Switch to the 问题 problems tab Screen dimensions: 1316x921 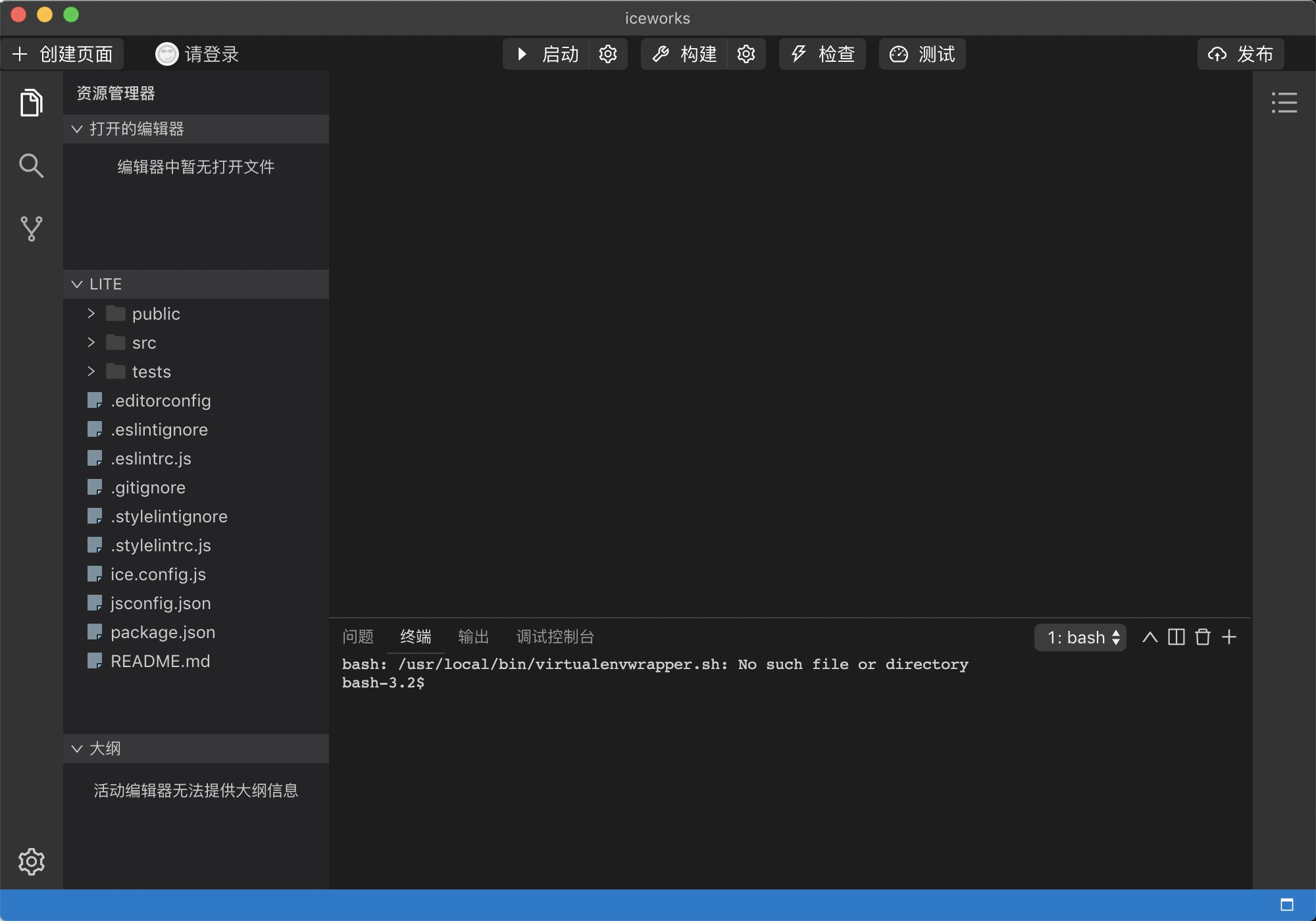coord(358,637)
